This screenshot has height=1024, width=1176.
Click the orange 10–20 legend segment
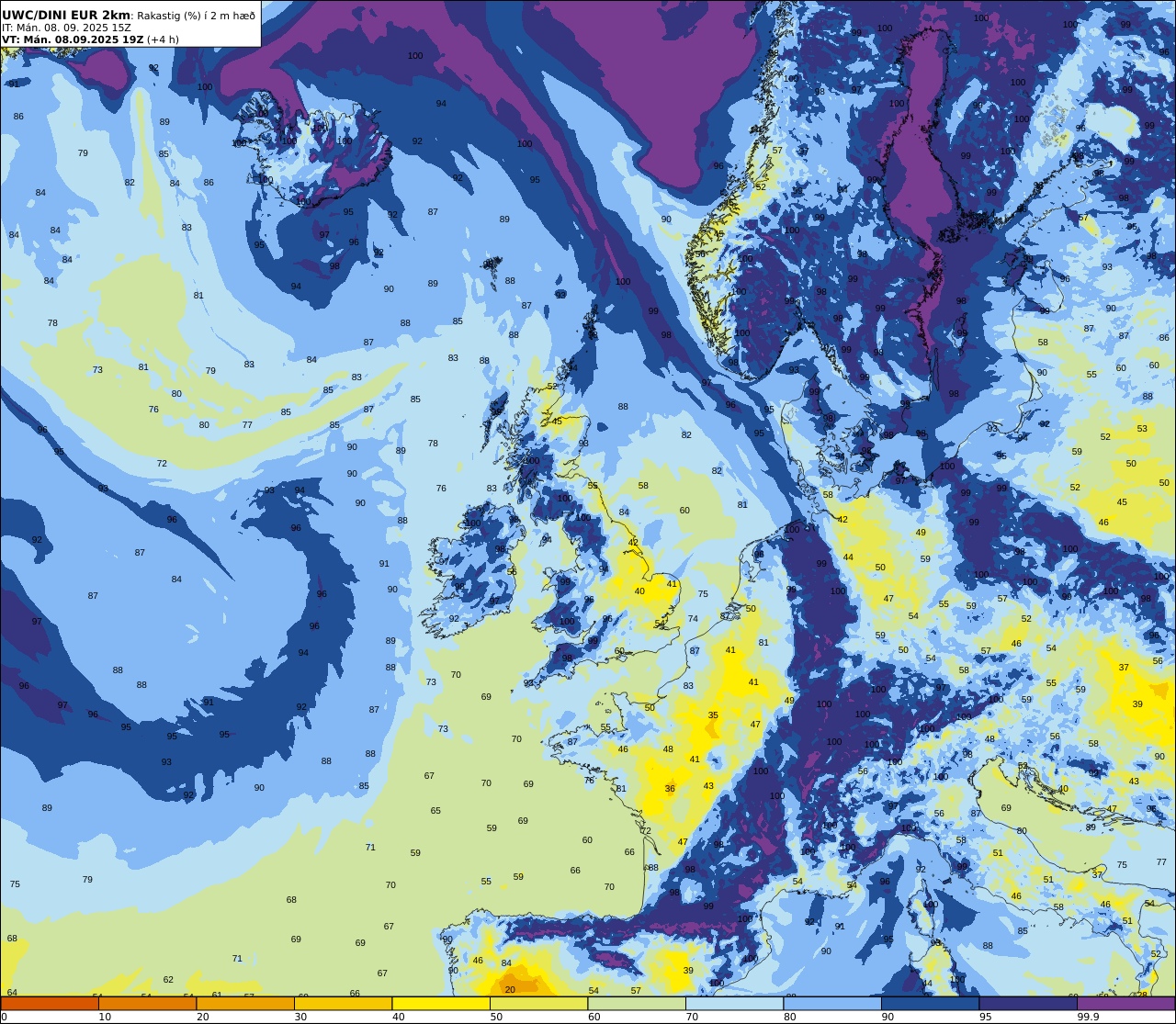(148, 1003)
